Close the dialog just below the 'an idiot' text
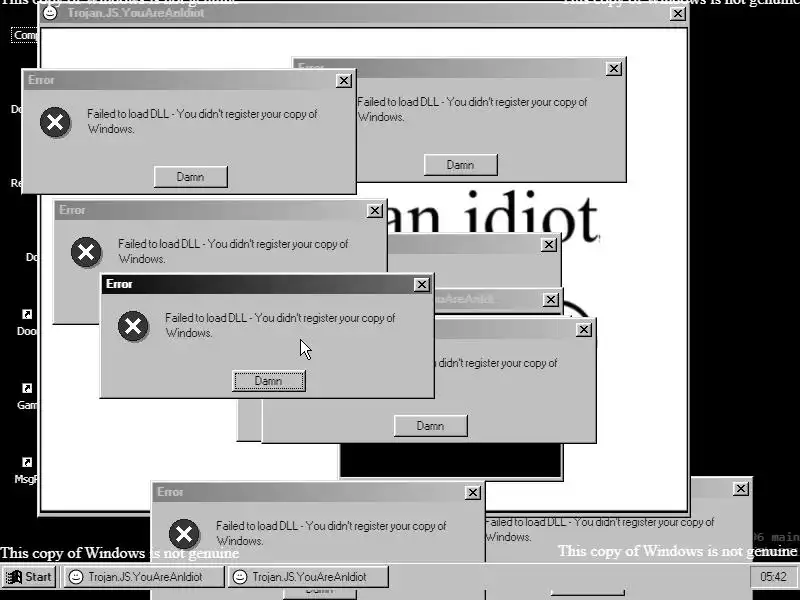 click(x=548, y=244)
